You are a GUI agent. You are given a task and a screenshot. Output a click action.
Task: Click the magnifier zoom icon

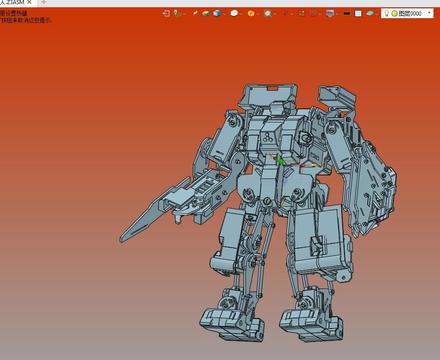[268, 13]
